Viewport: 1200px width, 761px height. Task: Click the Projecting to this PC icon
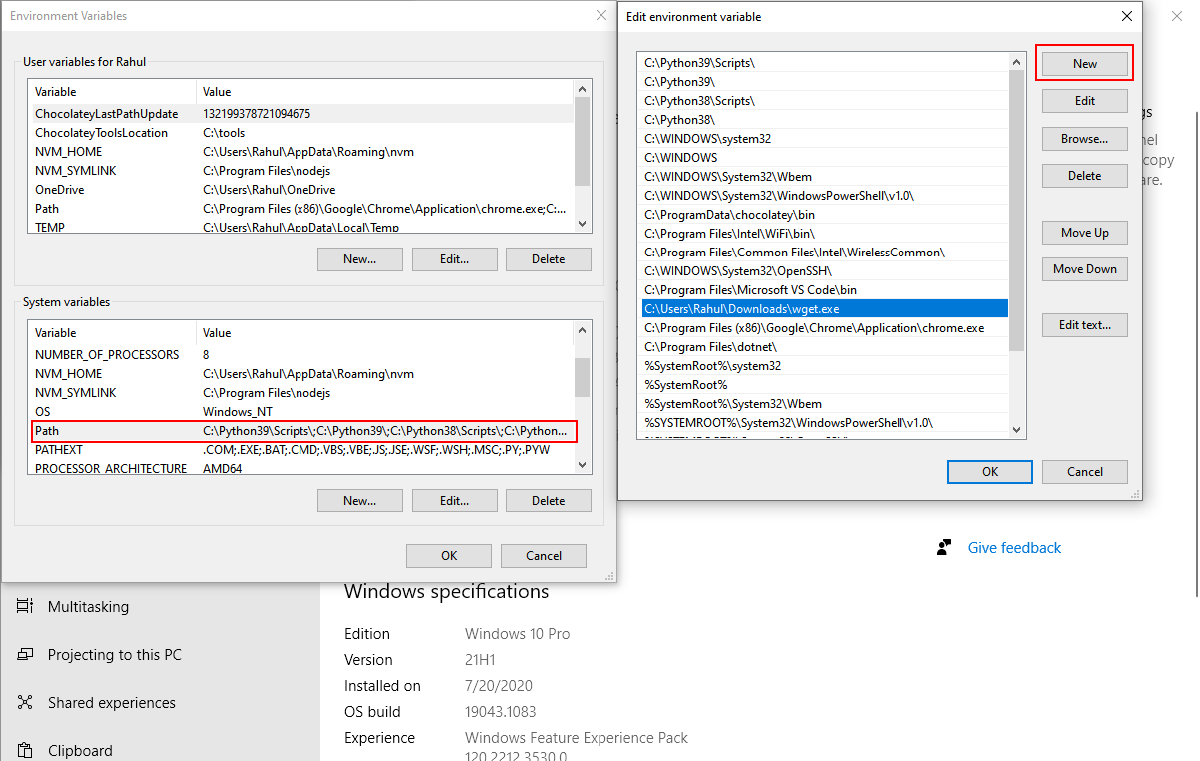pyautogui.click(x=26, y=654)
